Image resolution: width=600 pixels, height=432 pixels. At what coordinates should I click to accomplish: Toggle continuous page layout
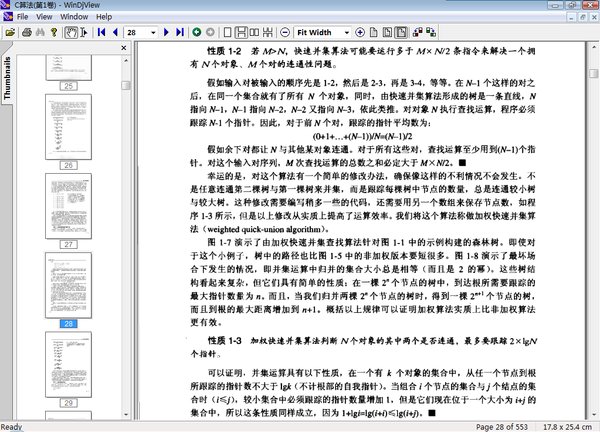(x=241, y=33)
